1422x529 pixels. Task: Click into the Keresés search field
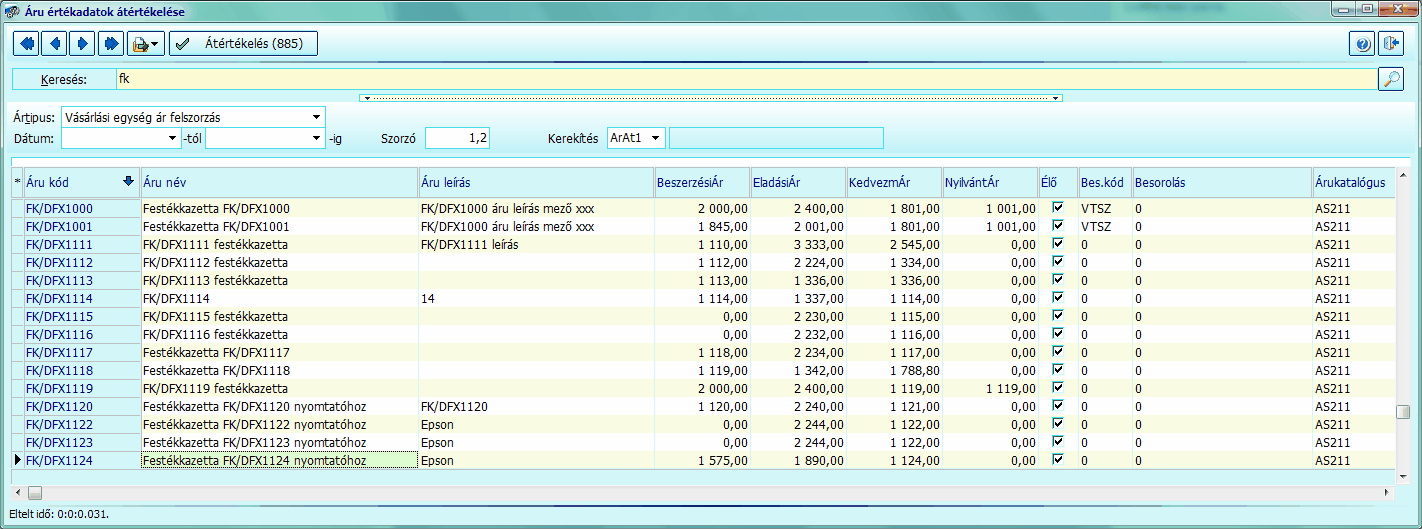pyautogui.click(x=745, y=80)
